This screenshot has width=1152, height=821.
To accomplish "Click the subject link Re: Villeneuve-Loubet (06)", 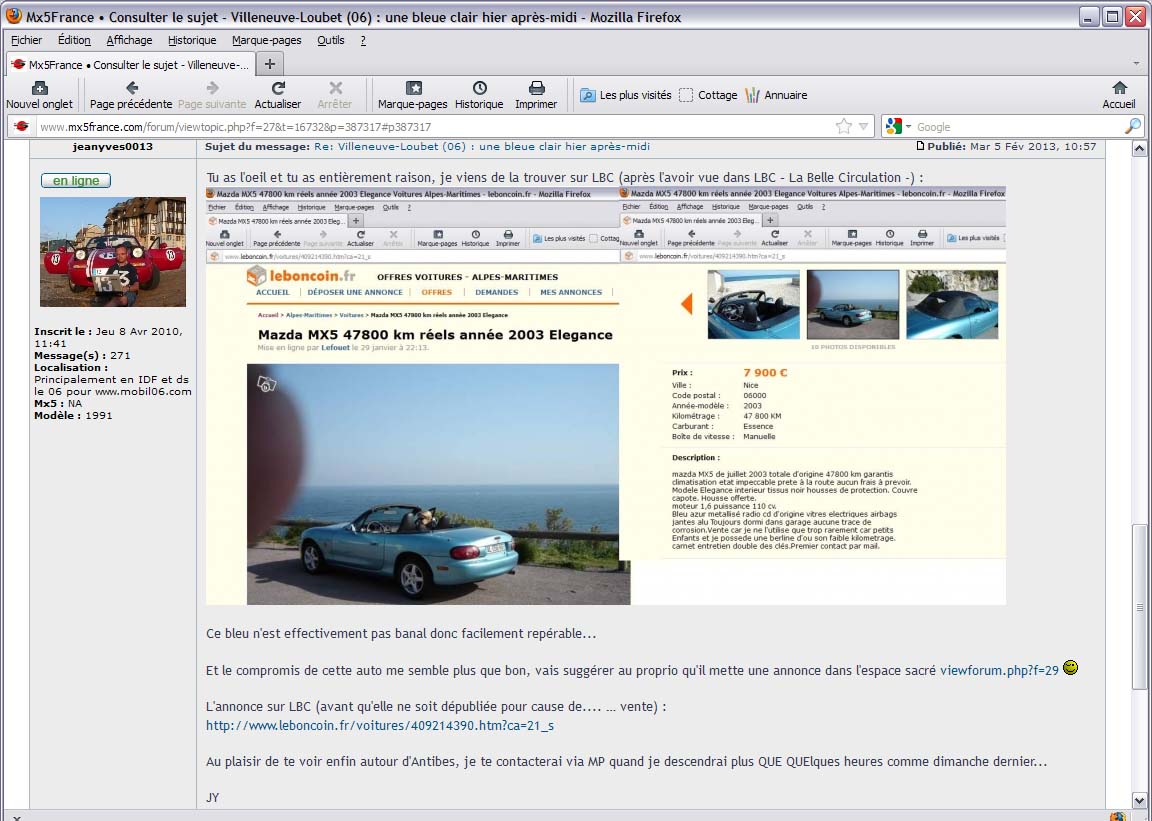I will point(482,146).
